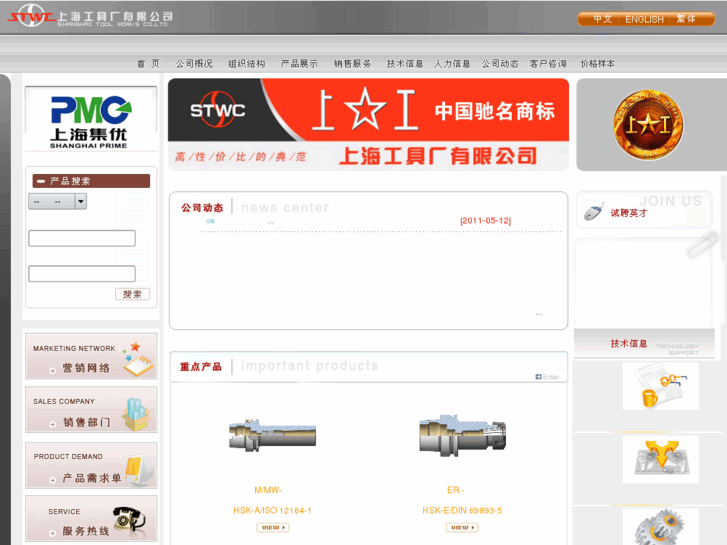Click VIEW button under HSK-A/ISO 12164-1
Image resolution: width=727 pixels, height=545 pixels.
pyautogui.click(x=273, y=527)
